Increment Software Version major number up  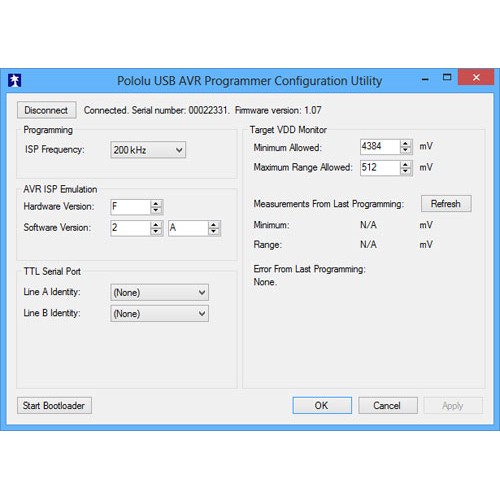click(156, 225)
